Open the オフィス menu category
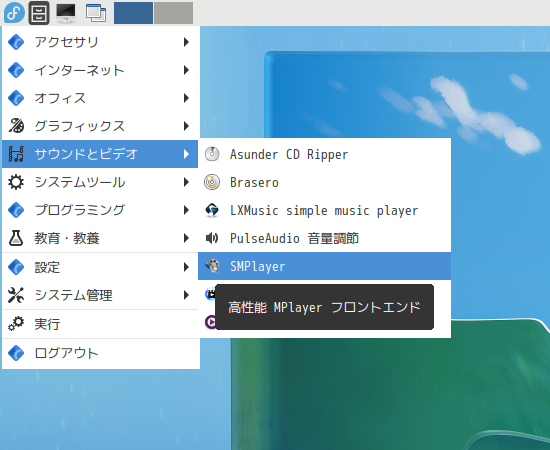Image resolution: width=550 pixels, height=450 pixels. click(x=100, y=98)
